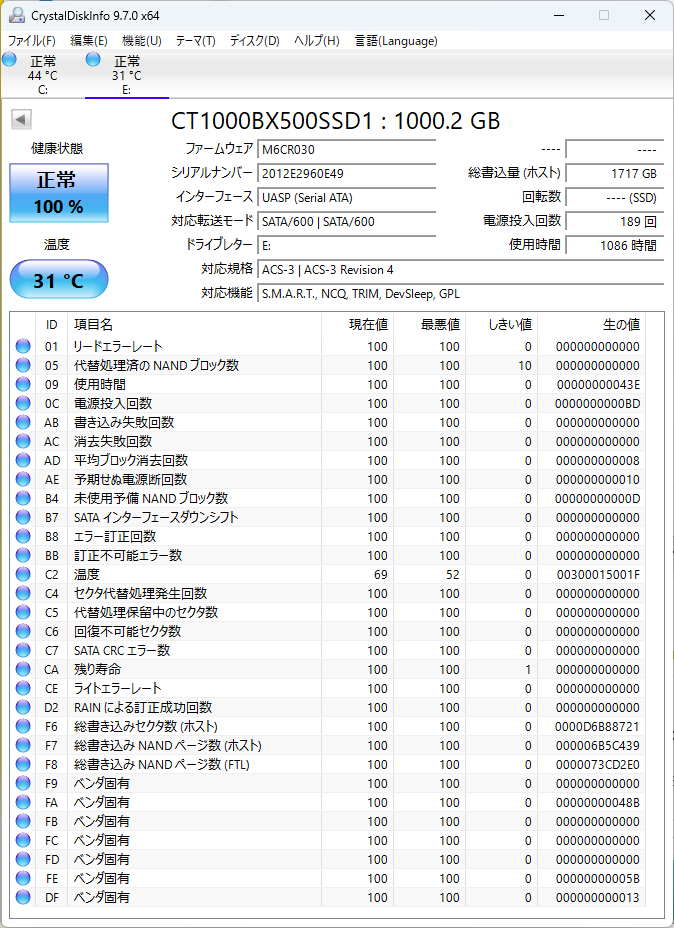Image resolution: width=674 pixels, height=928 pixels.
Task: Click the status orb for AD 平均ブロック消去回数
Action: click(x=23, y=460)
